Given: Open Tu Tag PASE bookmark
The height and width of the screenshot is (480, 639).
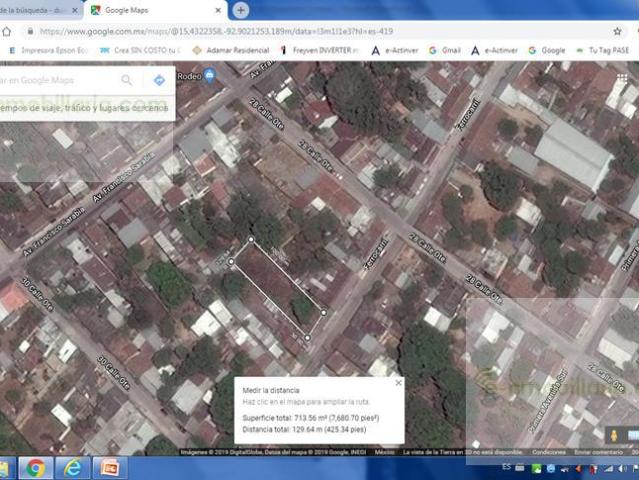Looking at the screenshot, I should coord(603,50).
